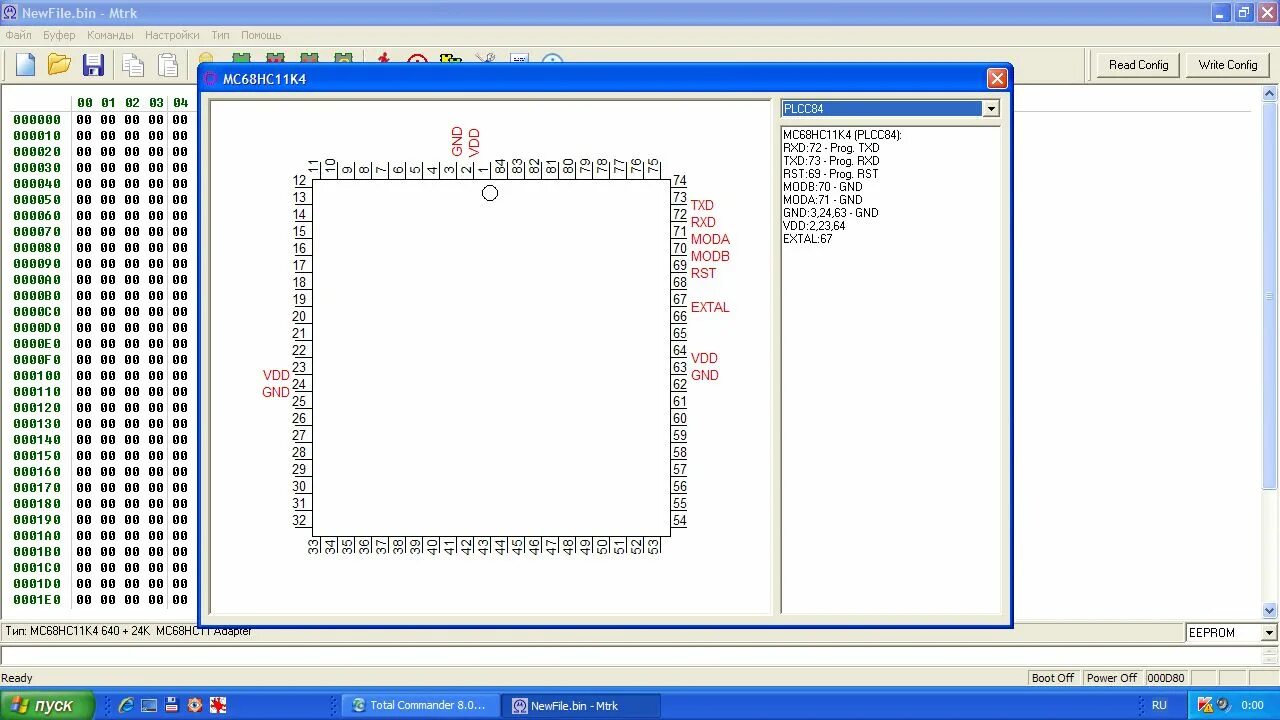Screen dimensions: 1280x720
Task: Open the Файл menu
Action: tap(18, 35)
